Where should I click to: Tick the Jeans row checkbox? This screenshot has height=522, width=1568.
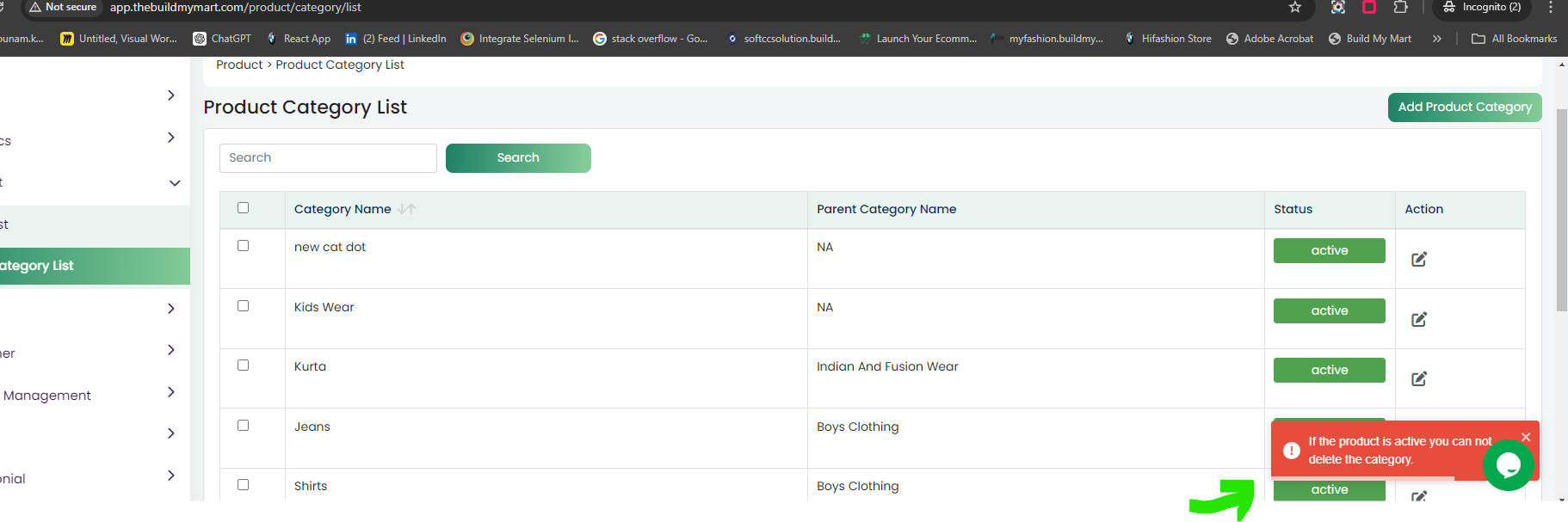(244, 426)
